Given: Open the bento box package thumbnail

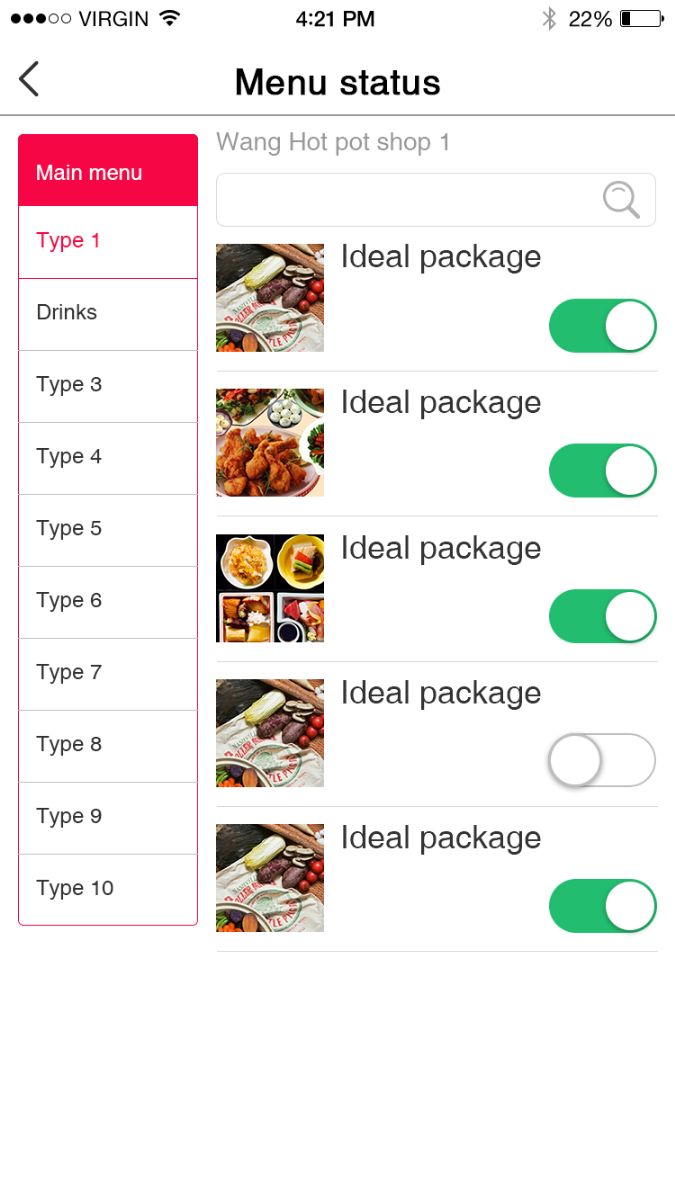Looking at the screenshot, I should click(270, 588).
